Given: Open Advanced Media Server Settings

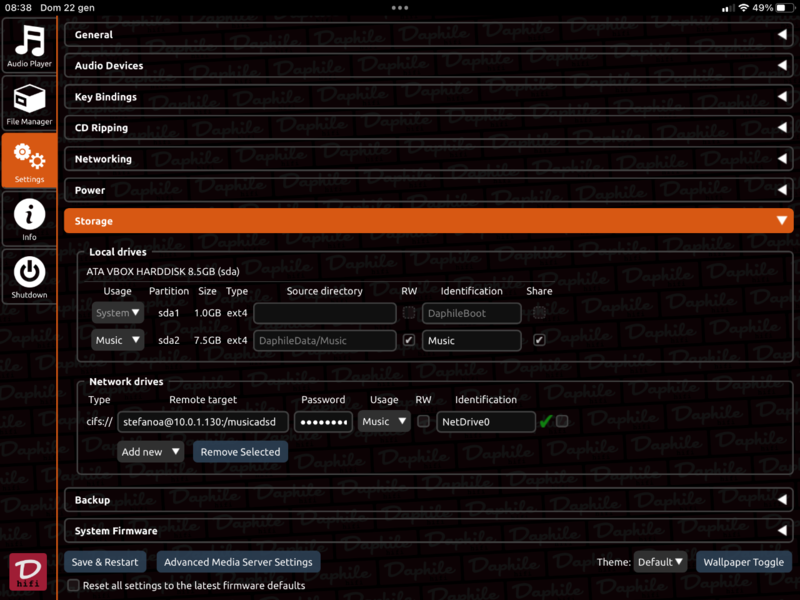Looking at the screenshot, I should pyautogui.click(x=237, y=562).
